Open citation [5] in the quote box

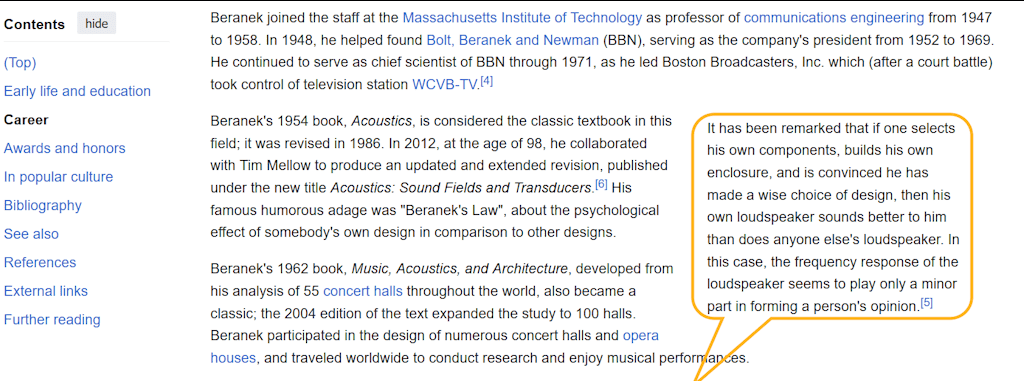(927, 303)
